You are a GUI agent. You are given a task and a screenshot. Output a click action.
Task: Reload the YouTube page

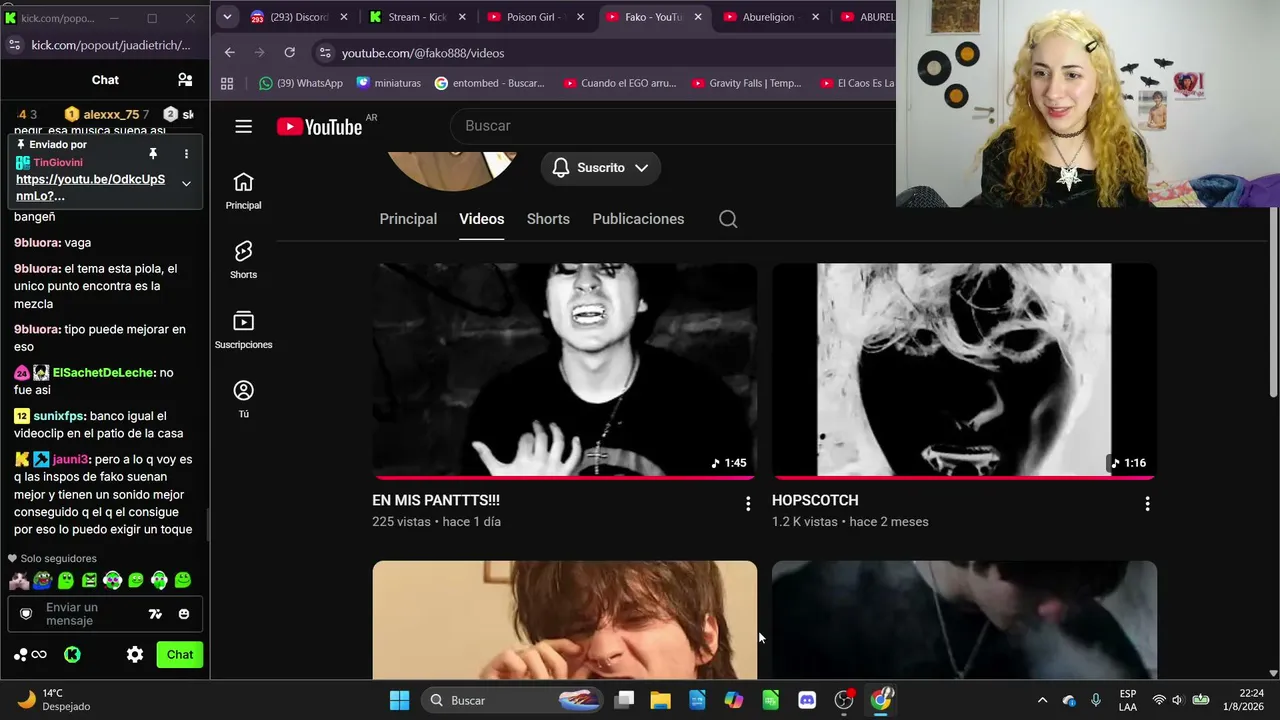pos(289,53)
